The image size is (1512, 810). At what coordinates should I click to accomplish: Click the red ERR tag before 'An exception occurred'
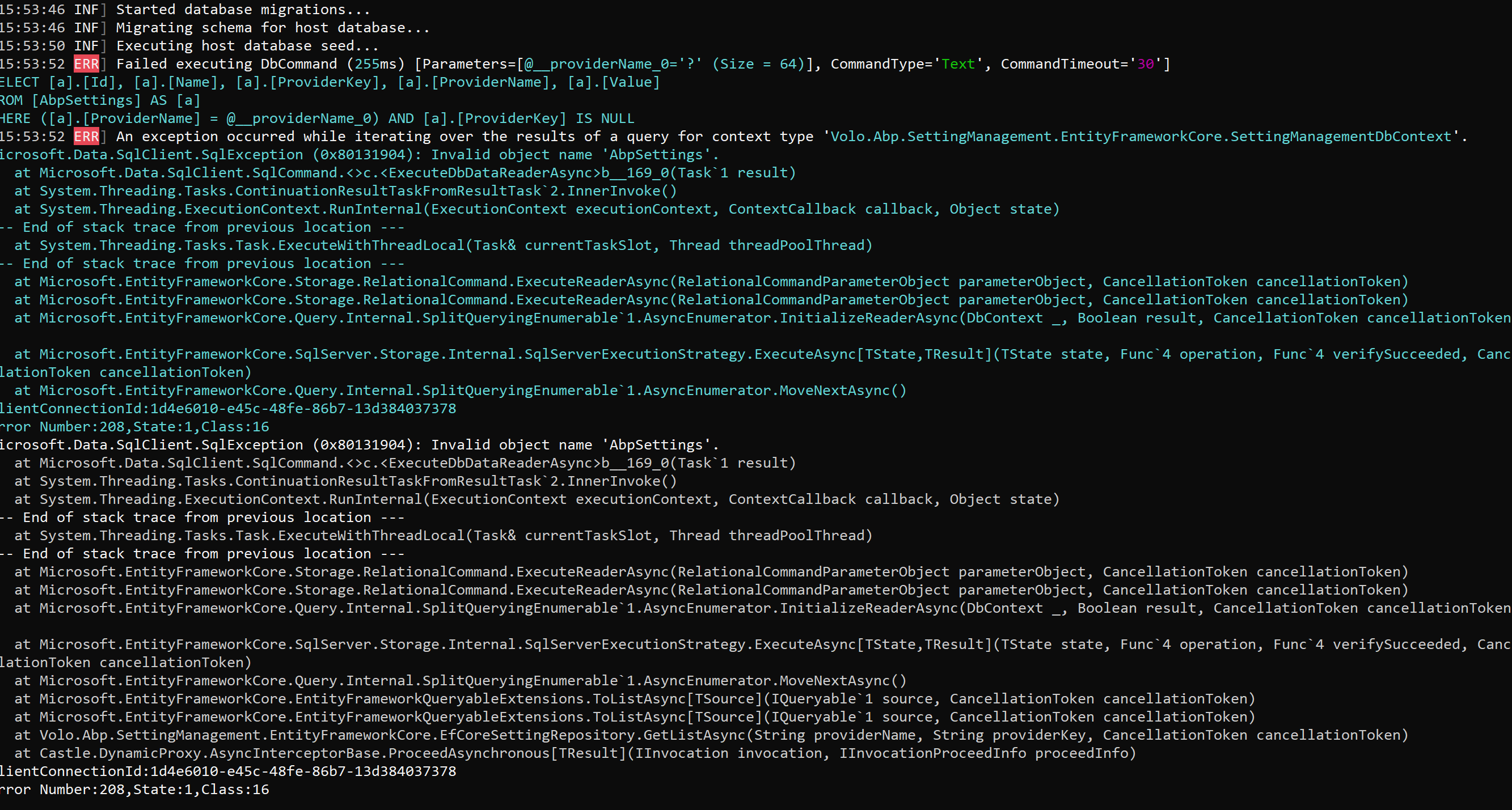tap(86, 137)
